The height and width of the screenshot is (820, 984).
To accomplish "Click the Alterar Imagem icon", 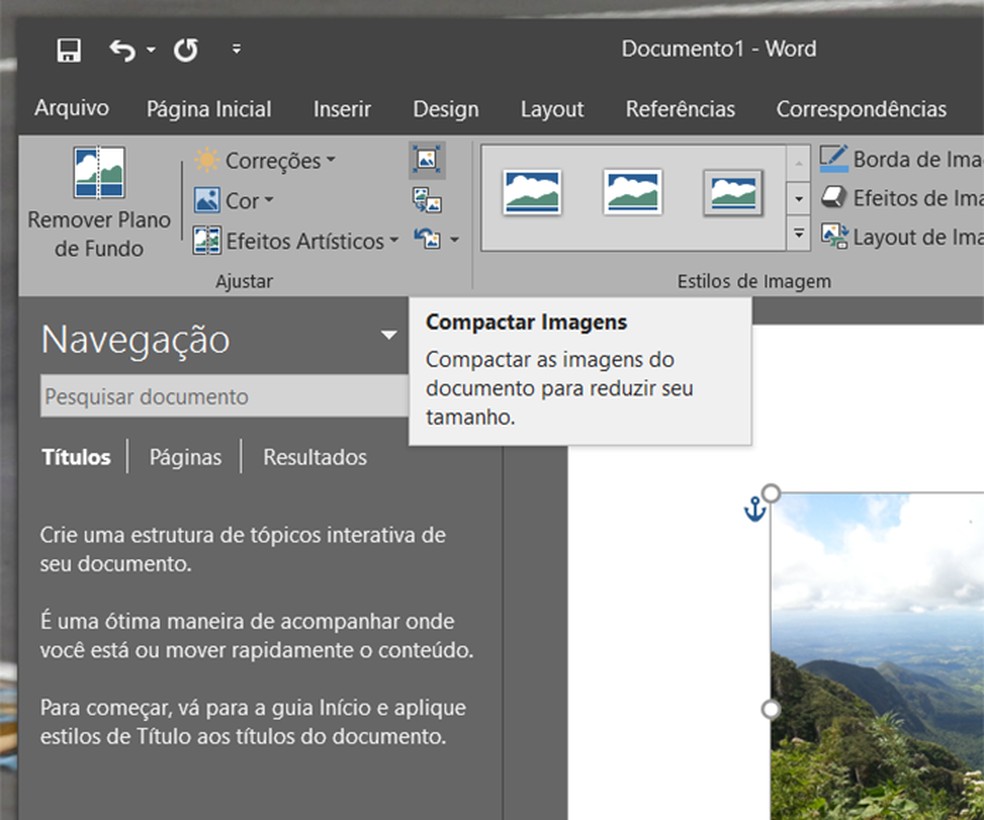I will tap(427, 200).
